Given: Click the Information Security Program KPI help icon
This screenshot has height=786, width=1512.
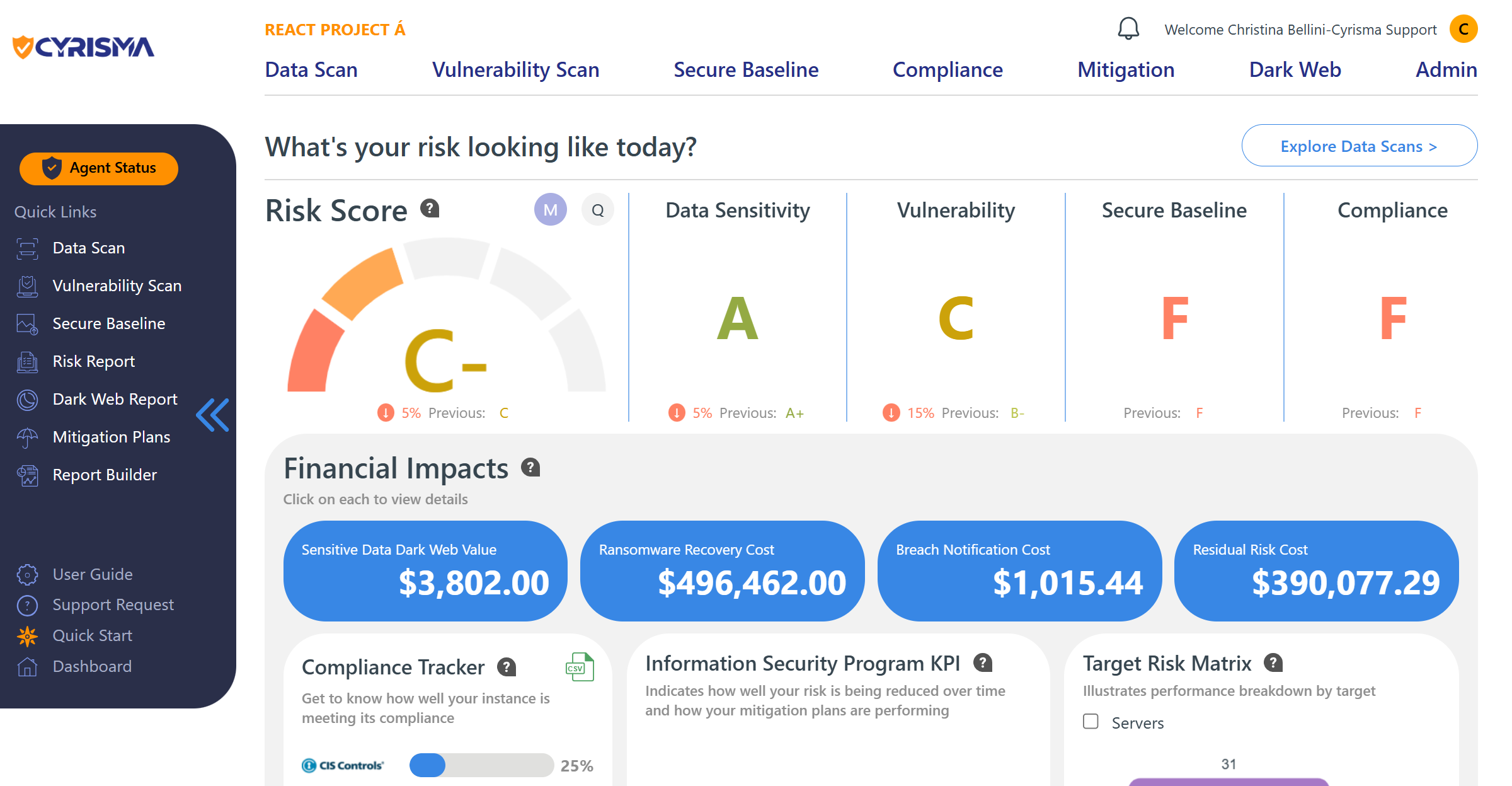Looking at the screenshot, I should click(x=983, y=662).
